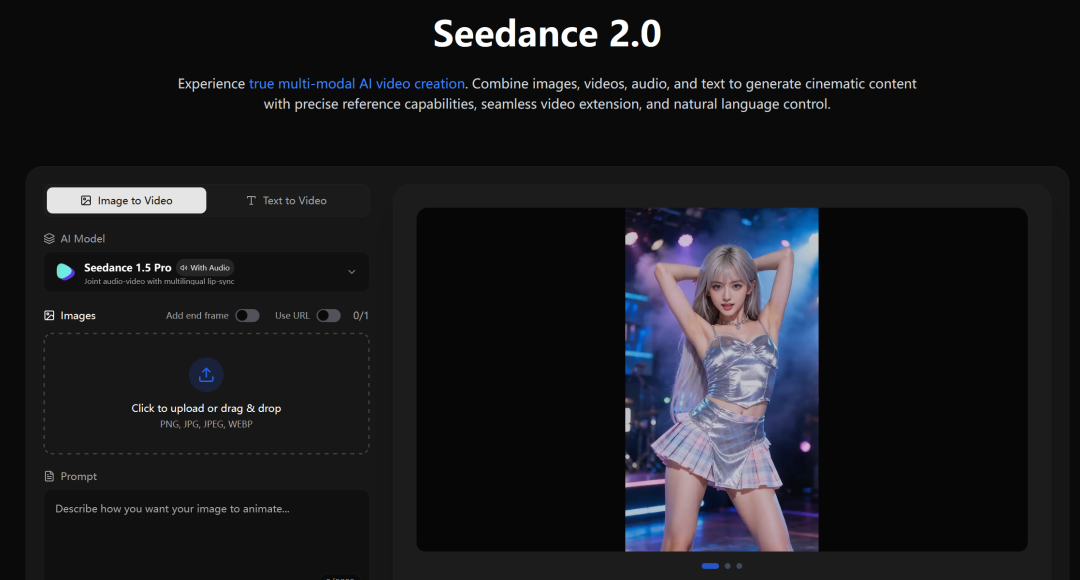Click the With Audio speaker badge
This screenshot has height=580, width=1080.
pyautogui.click(x=205, y=268)
